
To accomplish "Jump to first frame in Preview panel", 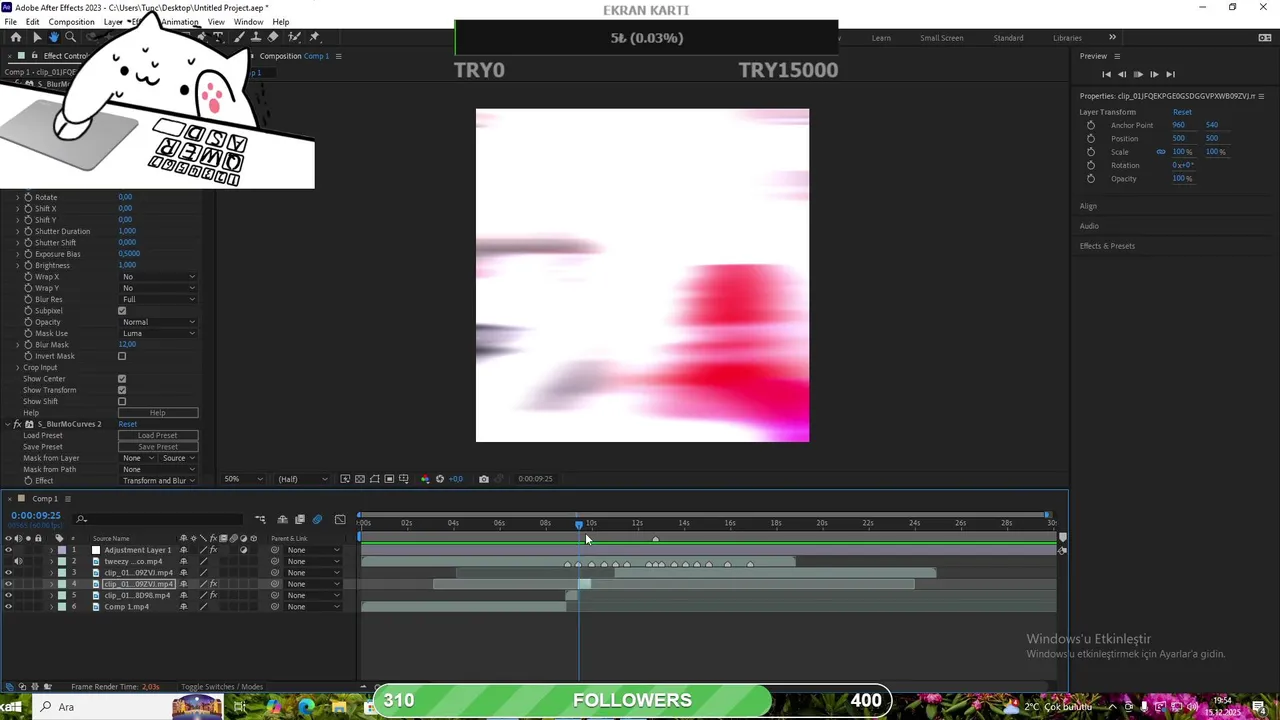I will coord(1106,74).
